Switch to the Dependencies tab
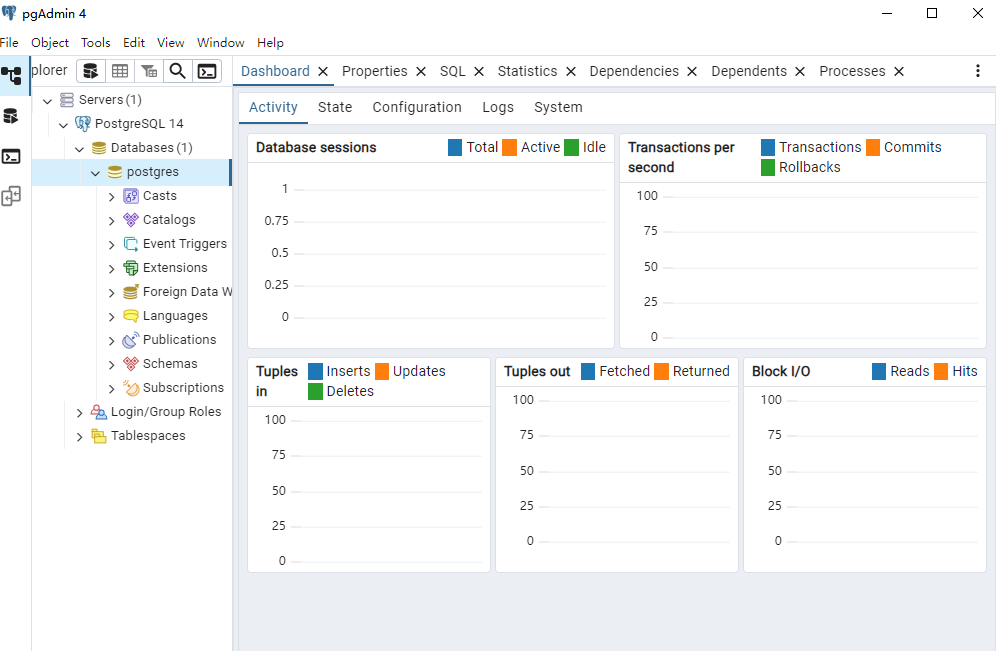Screen dimensions: 996x651 click(634, 71)
